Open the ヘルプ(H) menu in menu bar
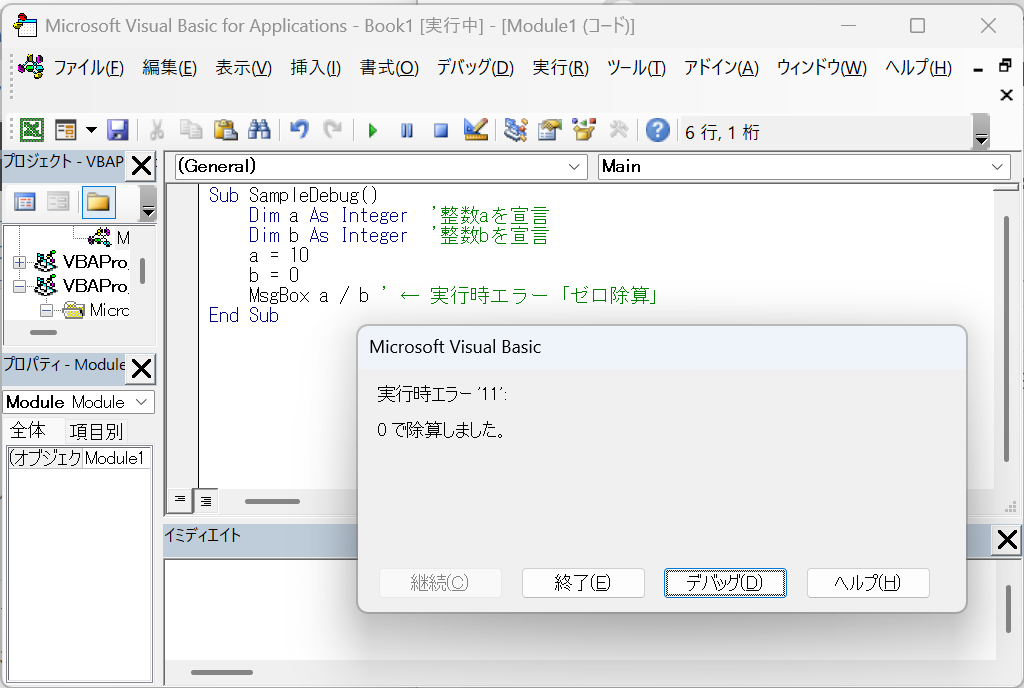The height and width of the screenshot is (688, 1024). 918,67
